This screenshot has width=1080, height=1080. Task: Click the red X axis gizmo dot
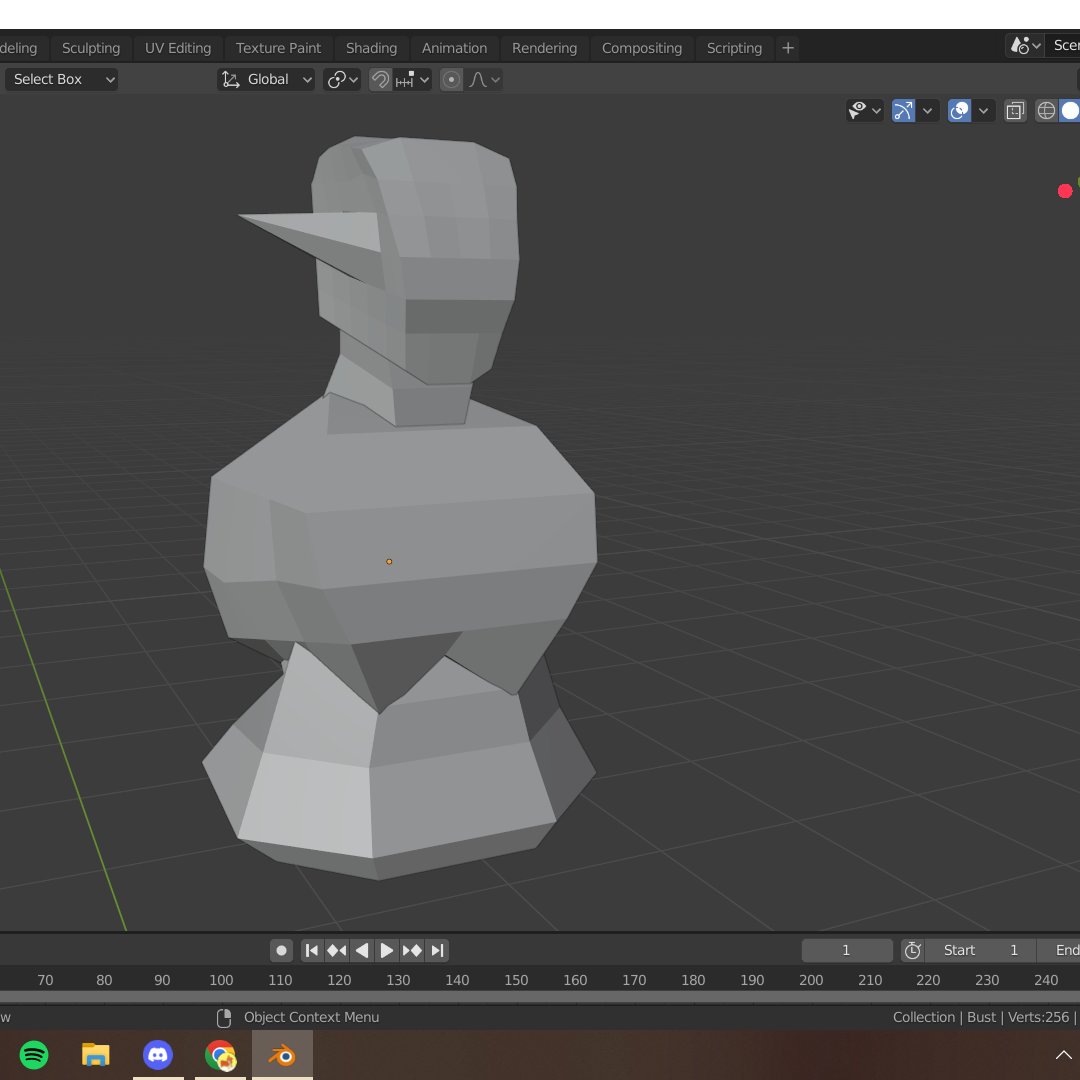coord(1065,191)
